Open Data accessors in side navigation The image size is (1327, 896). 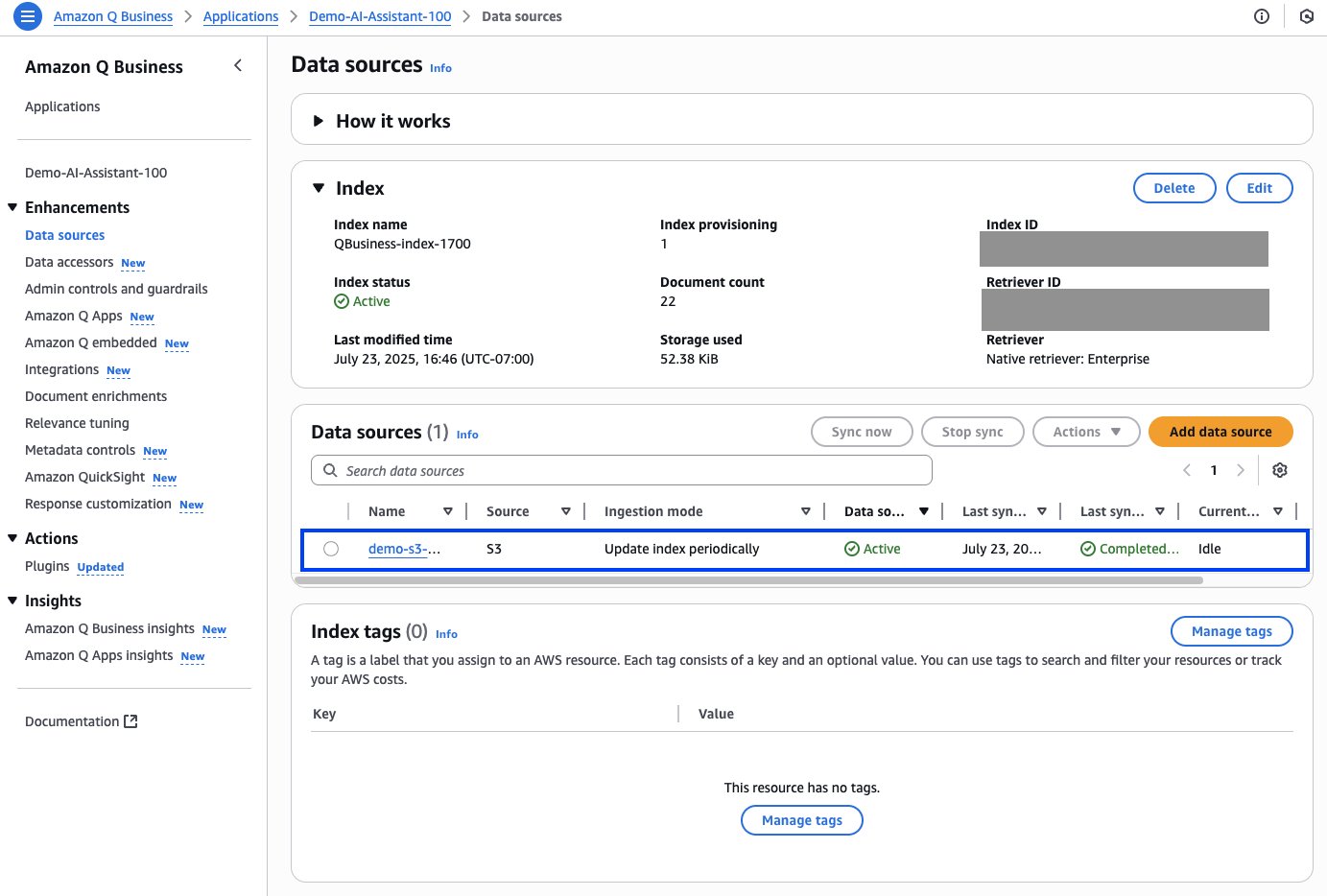coord(69,262)
